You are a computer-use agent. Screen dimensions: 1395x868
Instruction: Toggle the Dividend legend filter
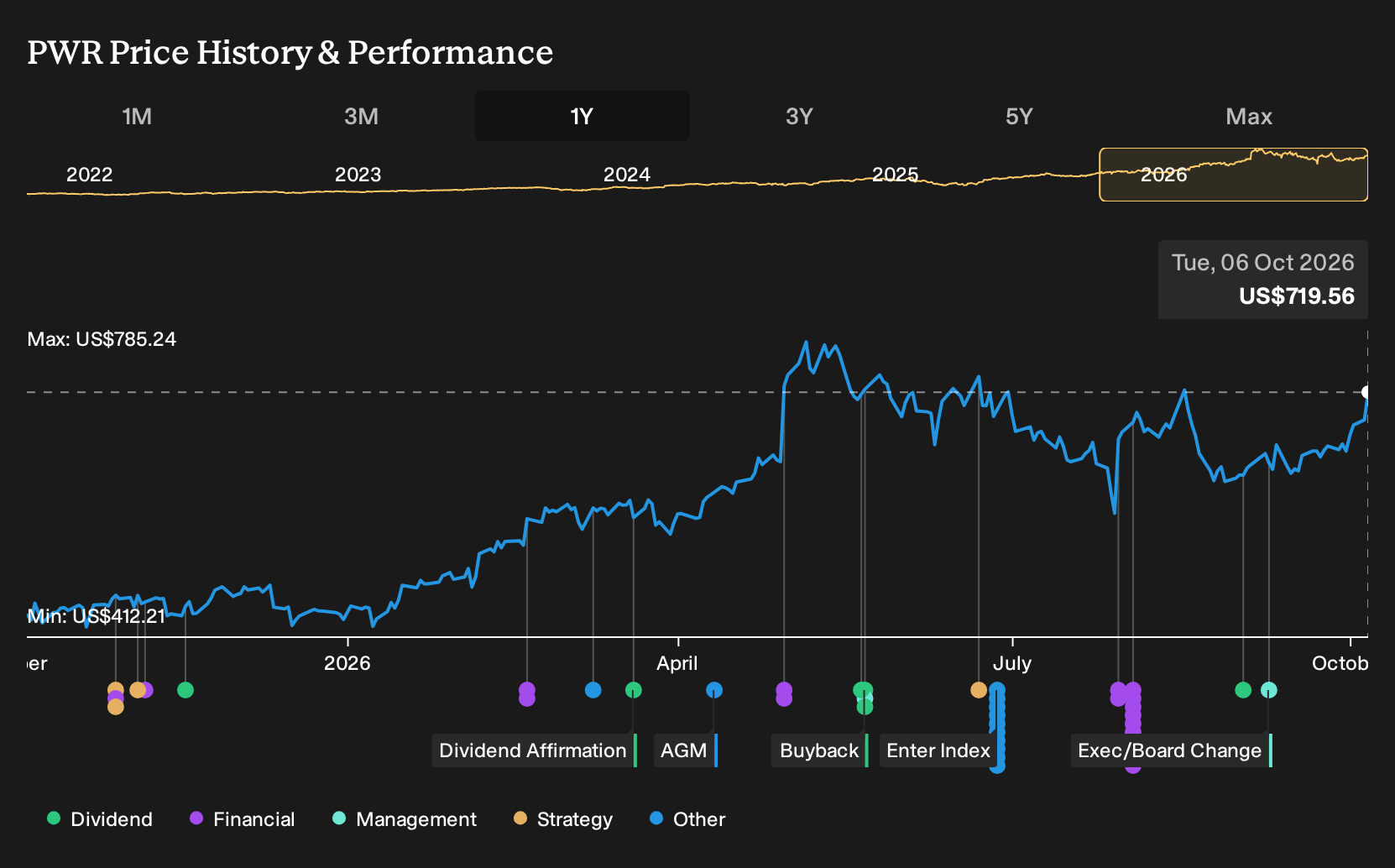(x=100, y=819)
